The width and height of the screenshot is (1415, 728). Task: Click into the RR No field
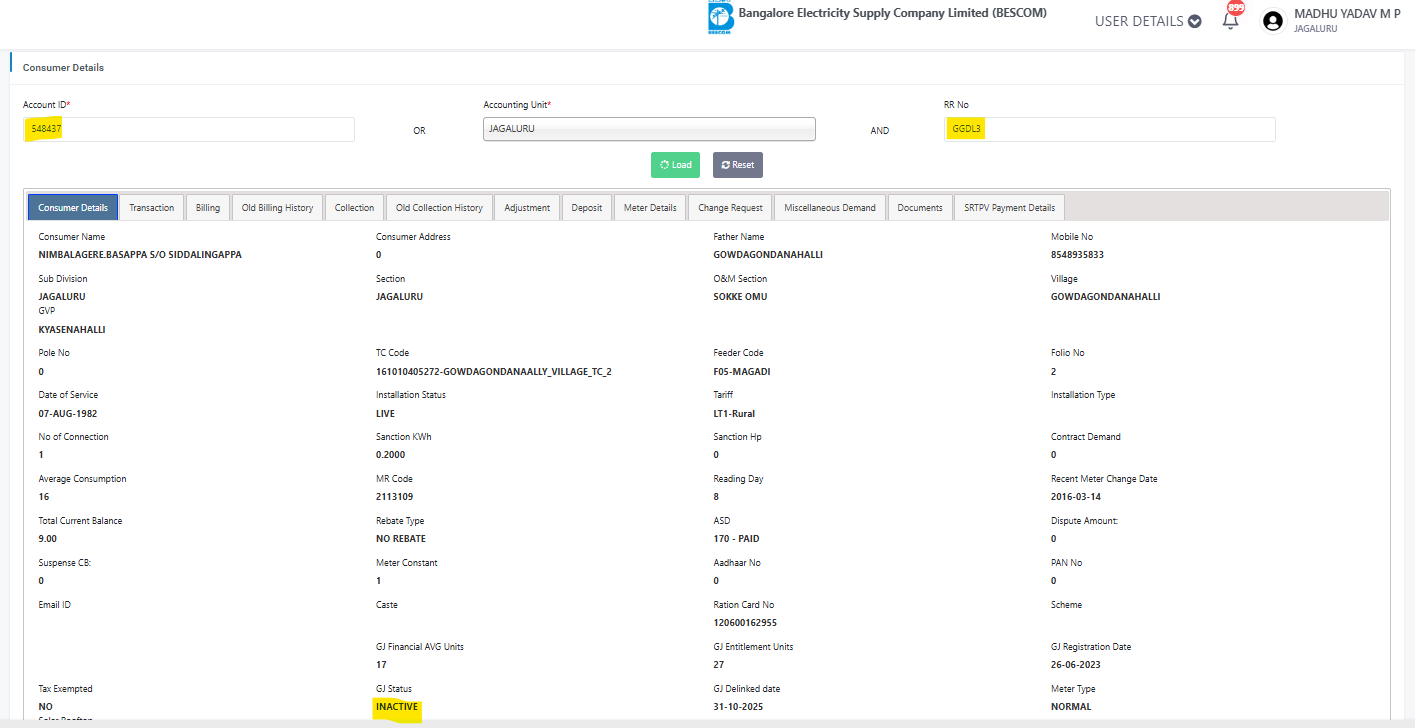(x=1109, y=129)
